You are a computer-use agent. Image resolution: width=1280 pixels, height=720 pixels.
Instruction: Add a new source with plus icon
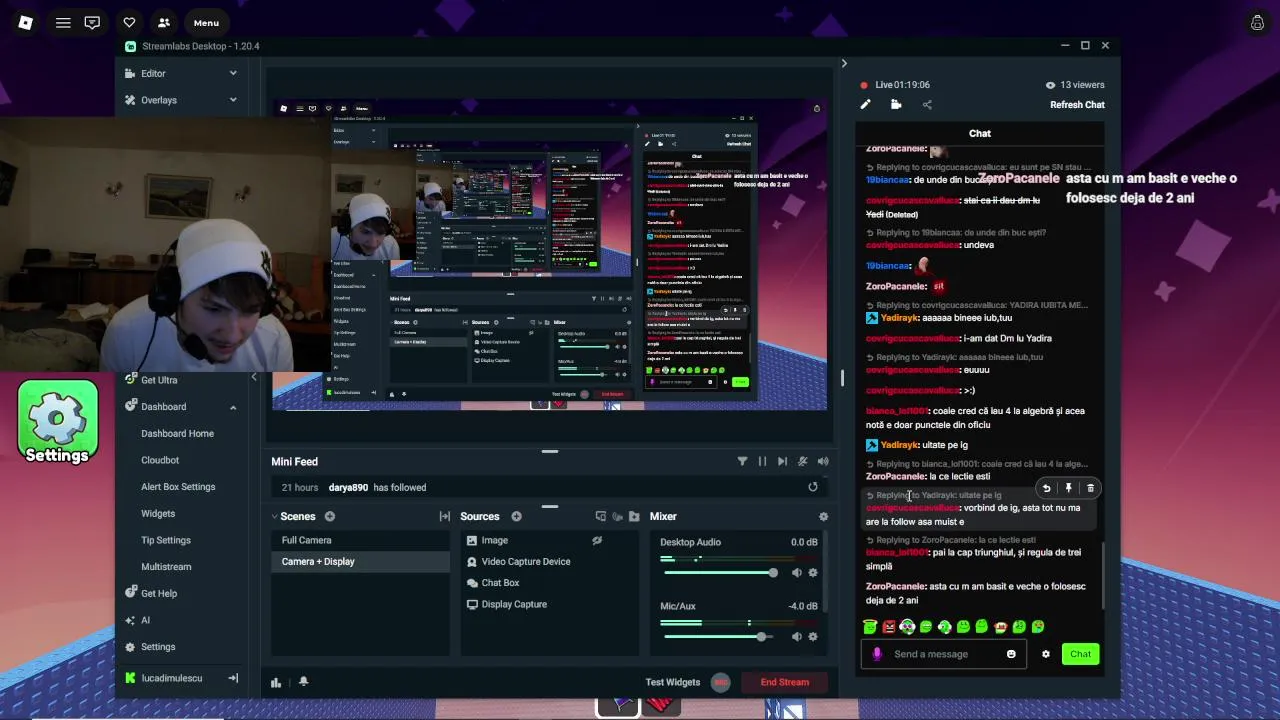pyautogui.click(x=517, y=516)
